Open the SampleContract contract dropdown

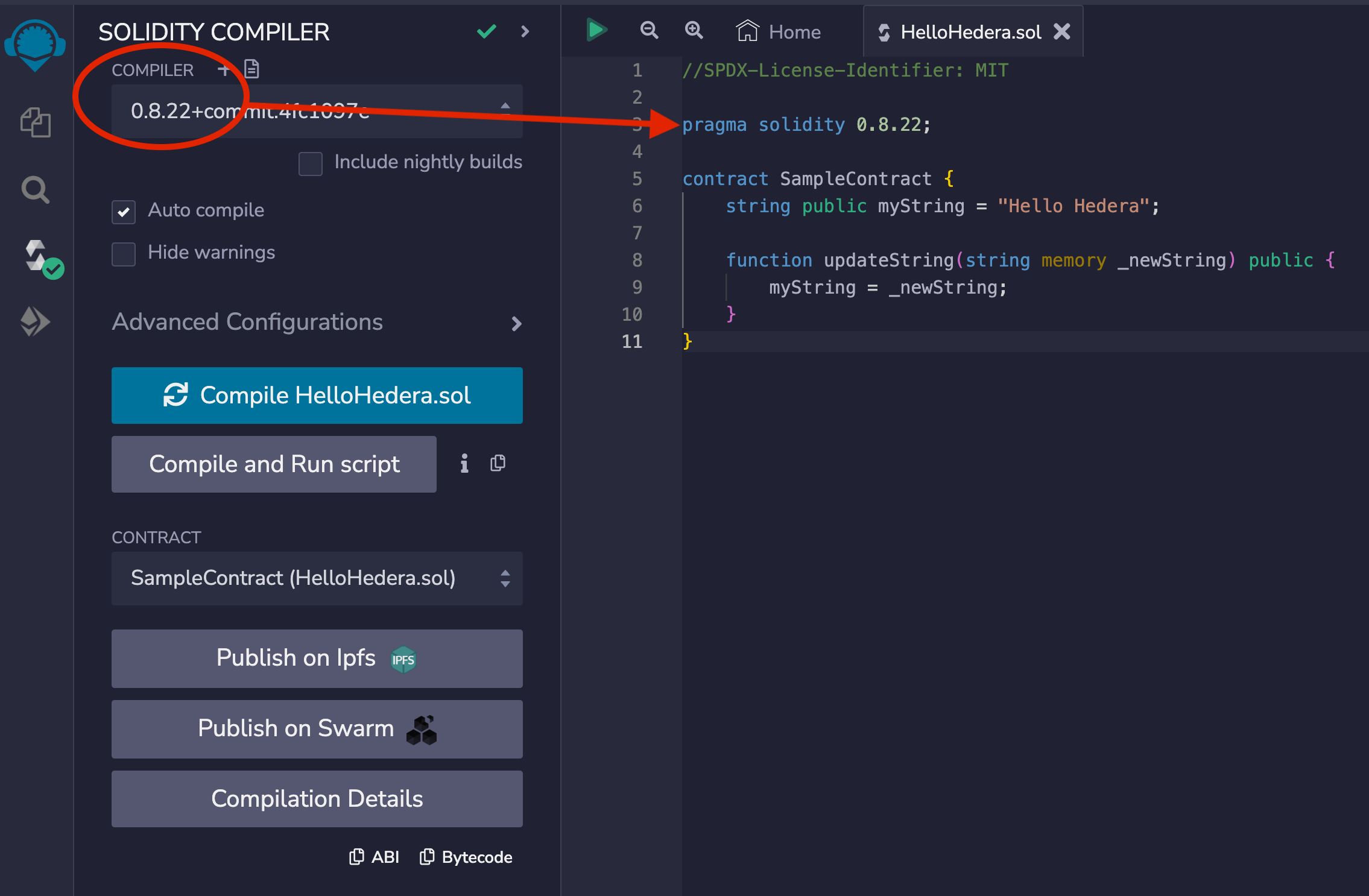click(x=317, y=578)
